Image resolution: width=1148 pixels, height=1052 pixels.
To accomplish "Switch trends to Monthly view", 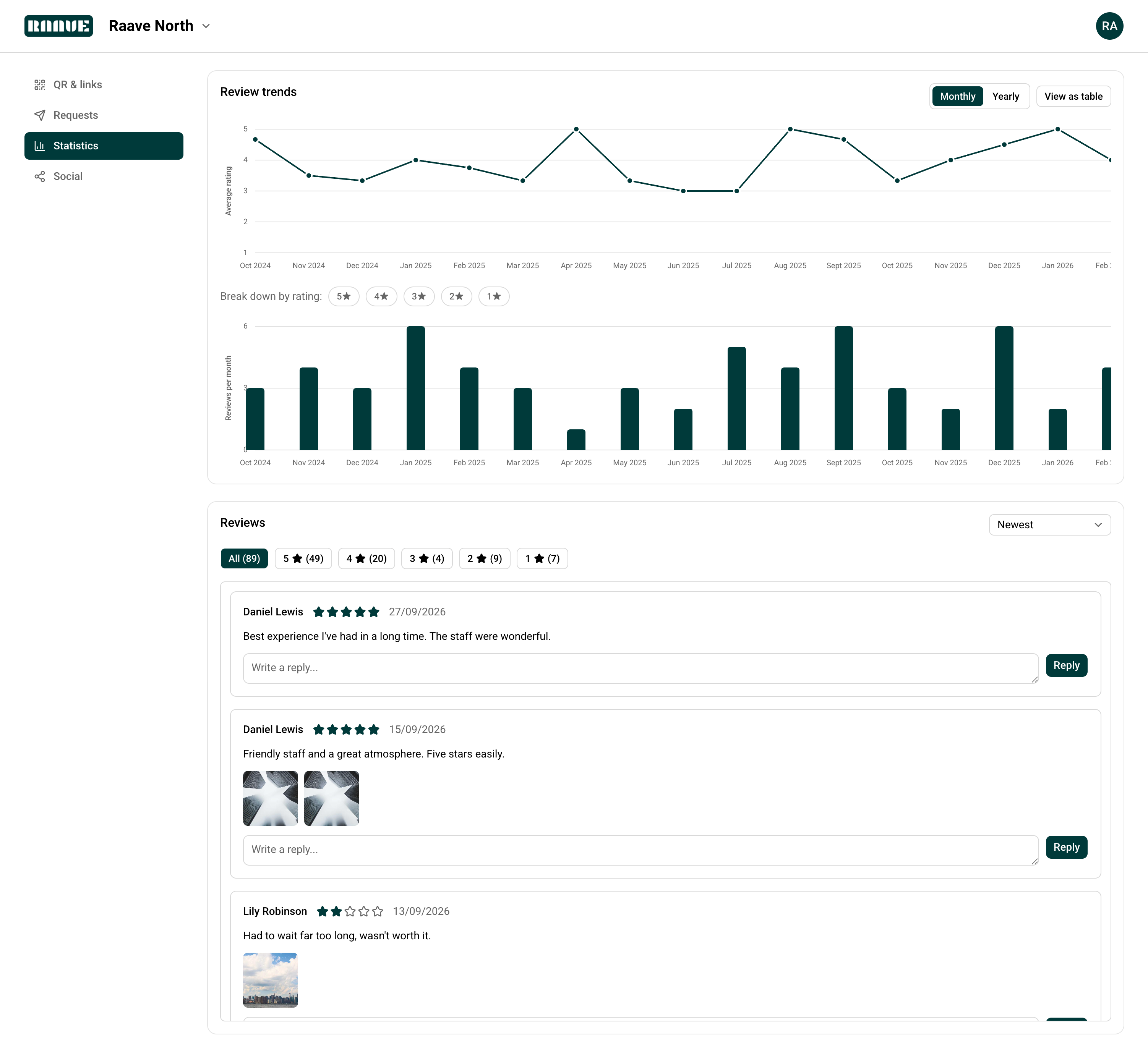I will click(x=957, y=96).
